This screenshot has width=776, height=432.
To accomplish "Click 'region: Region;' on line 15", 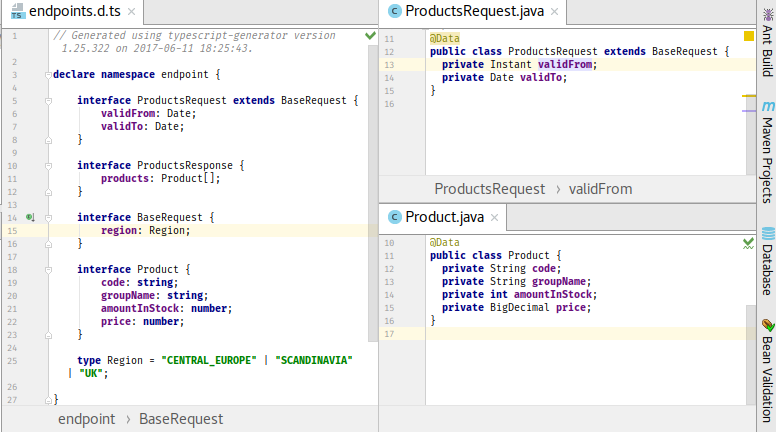I will tap(146, 230).
